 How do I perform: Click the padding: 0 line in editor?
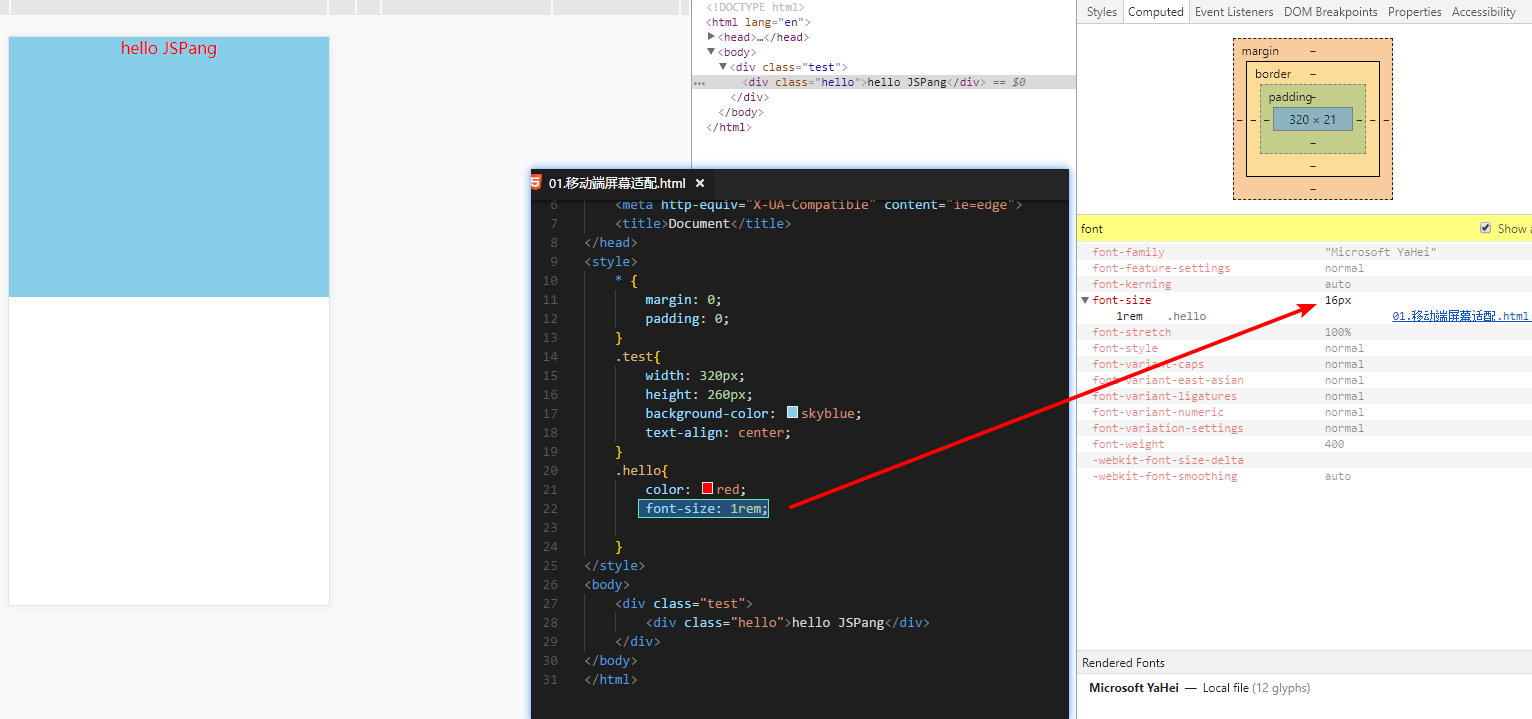[687, 318]
